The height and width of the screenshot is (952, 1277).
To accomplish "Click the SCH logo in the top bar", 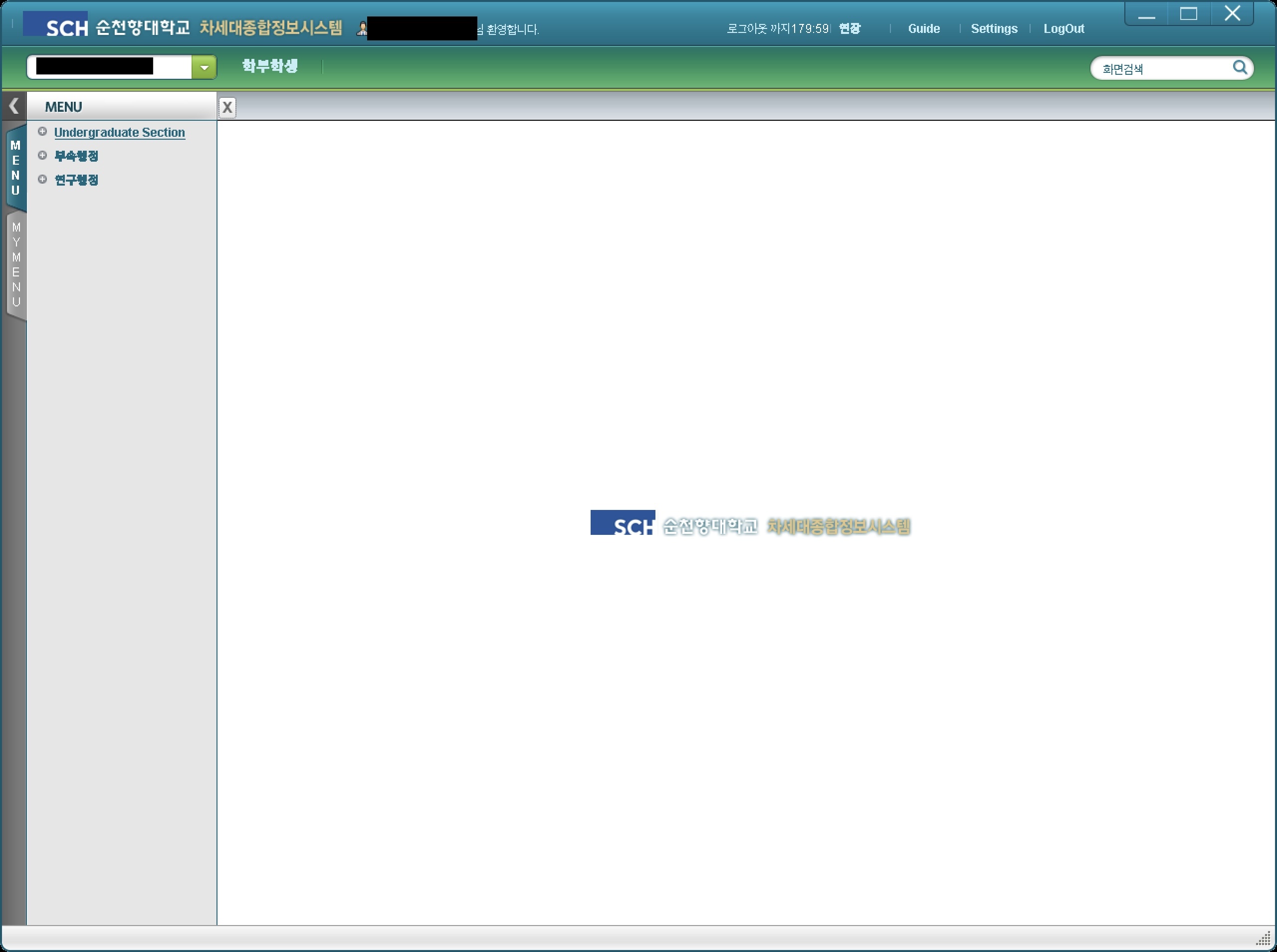I will coord(56,24).
